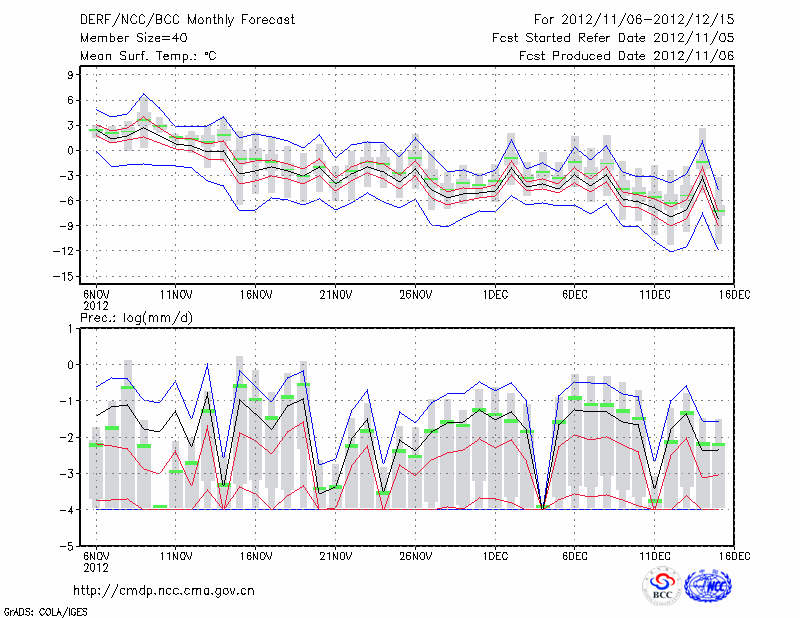Image resolution: width=800 pixels, height=618 pixels.
Task: Select the forecast period 2012/11/06-2012/12/15 text
Action: 634,19
